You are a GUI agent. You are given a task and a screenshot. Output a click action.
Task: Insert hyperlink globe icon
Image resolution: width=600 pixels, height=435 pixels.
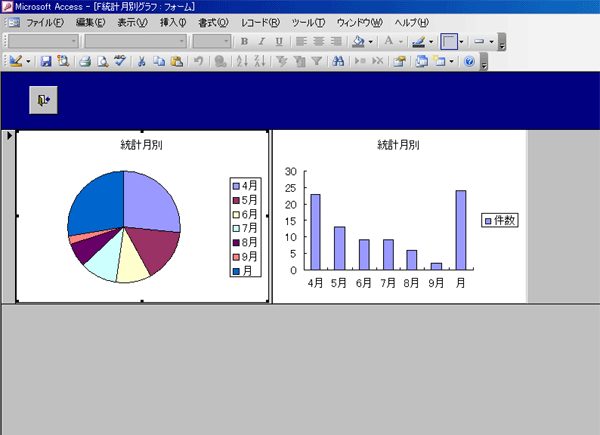tap(220, 61)
